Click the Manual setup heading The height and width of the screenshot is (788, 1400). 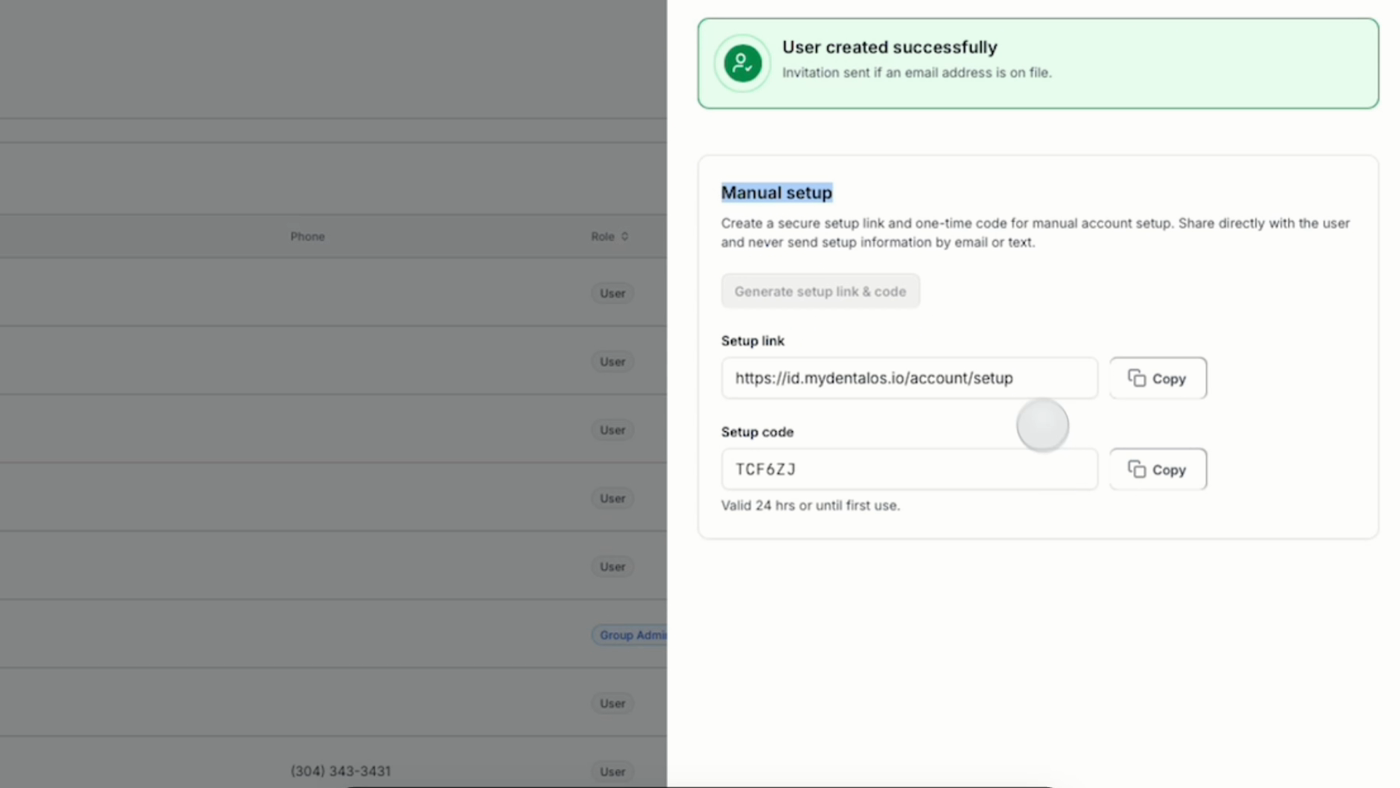pos(777,192)
